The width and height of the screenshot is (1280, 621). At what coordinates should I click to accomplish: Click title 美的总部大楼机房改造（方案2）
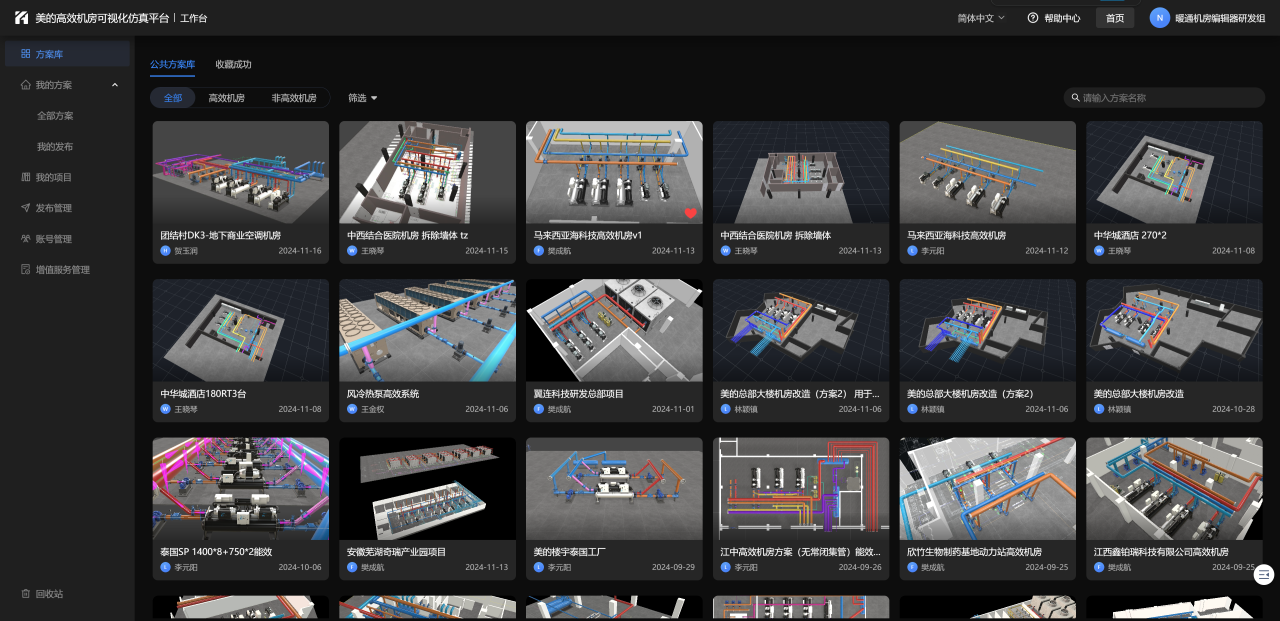click(x=970, y=394)
